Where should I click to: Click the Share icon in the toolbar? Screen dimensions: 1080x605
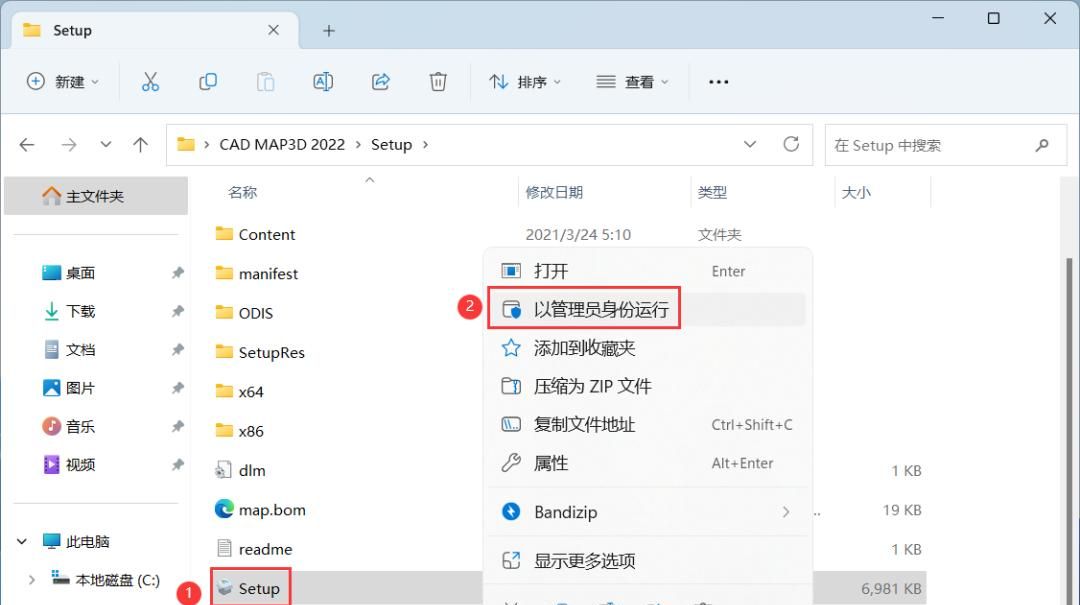pos(380,81)
